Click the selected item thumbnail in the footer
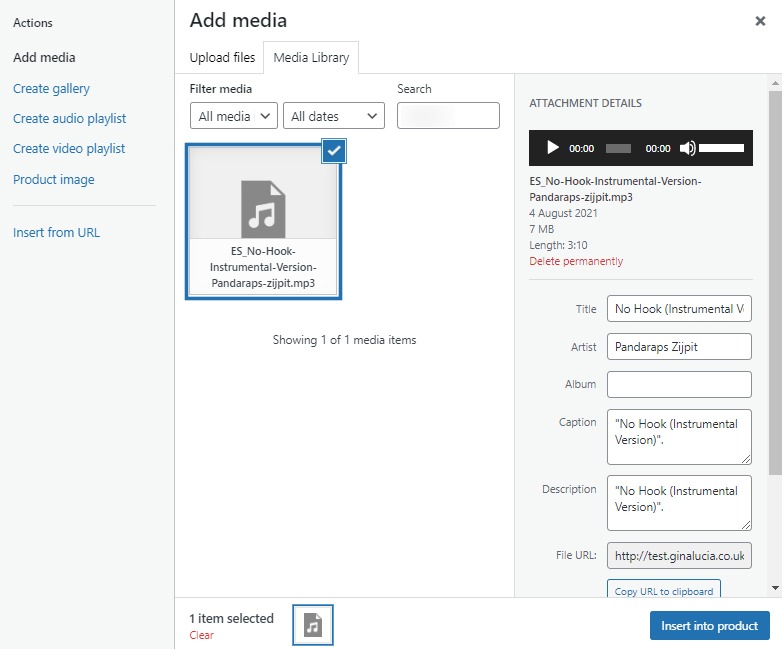Screen dimensions: 782x649 (313, 625)
